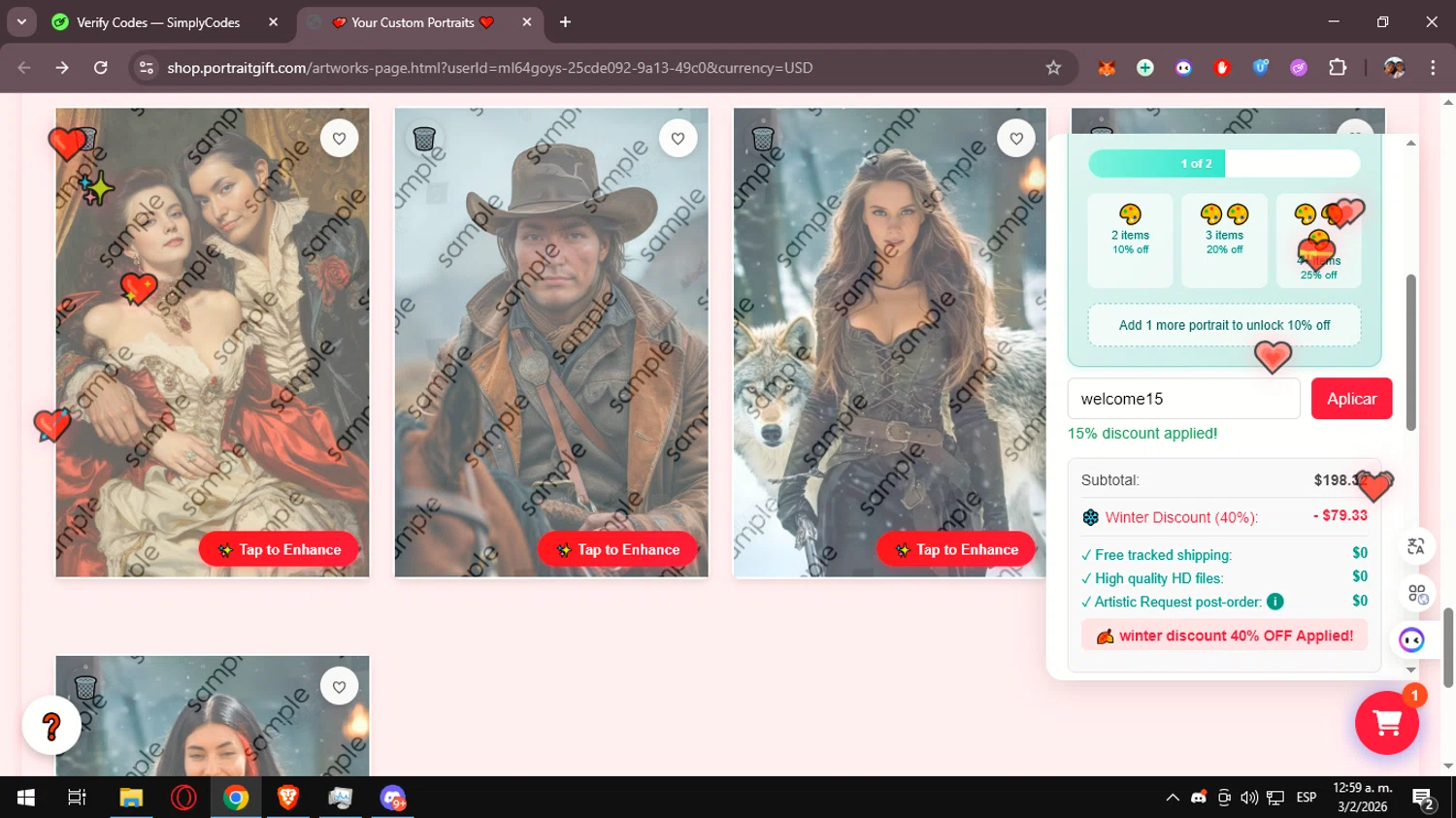Image resolution: width=1456 pixels, height=818 pixels.
Task: Open the shopping cart floating button
Action: (1387, 723)
